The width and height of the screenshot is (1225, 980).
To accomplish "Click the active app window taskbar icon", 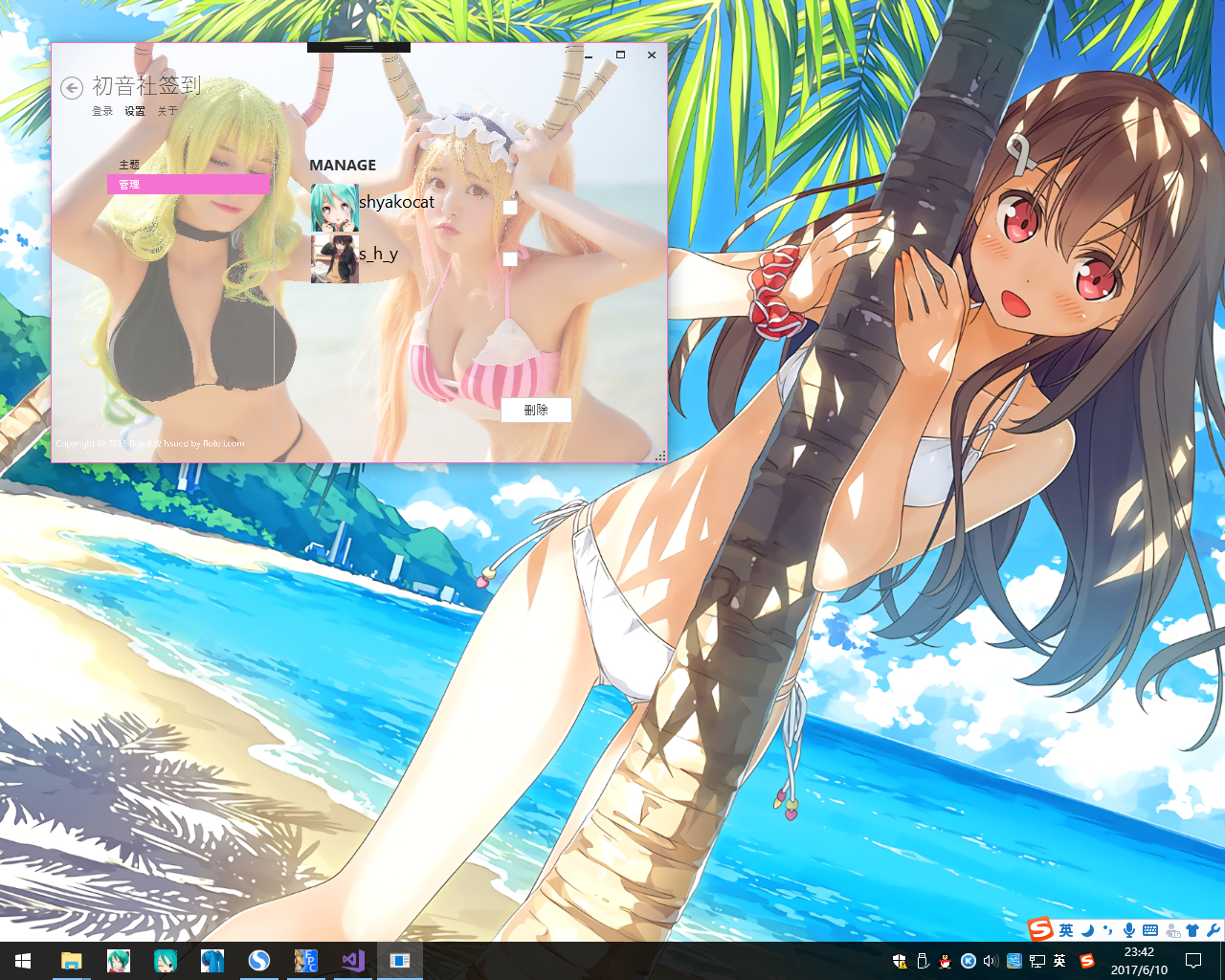I will click(400, 961).
